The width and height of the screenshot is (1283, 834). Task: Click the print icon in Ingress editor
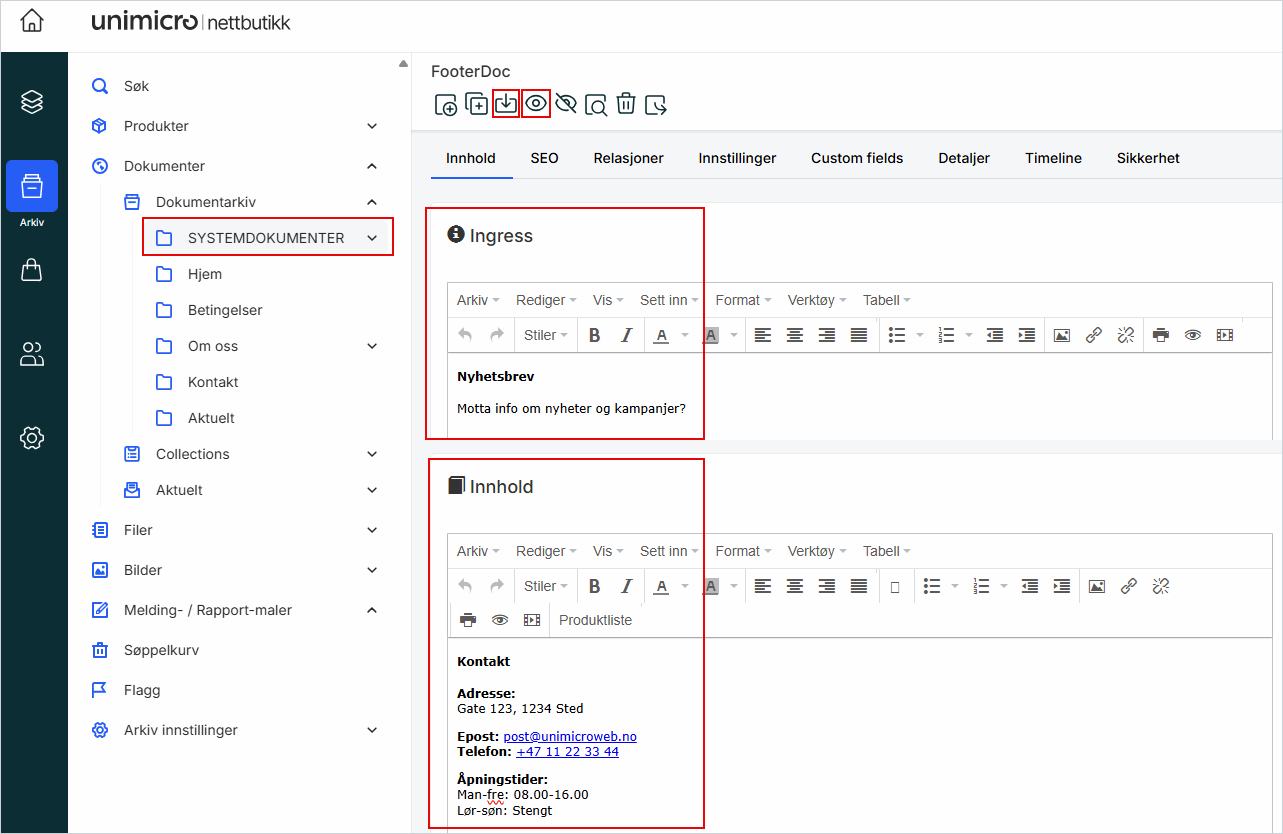1160,336
